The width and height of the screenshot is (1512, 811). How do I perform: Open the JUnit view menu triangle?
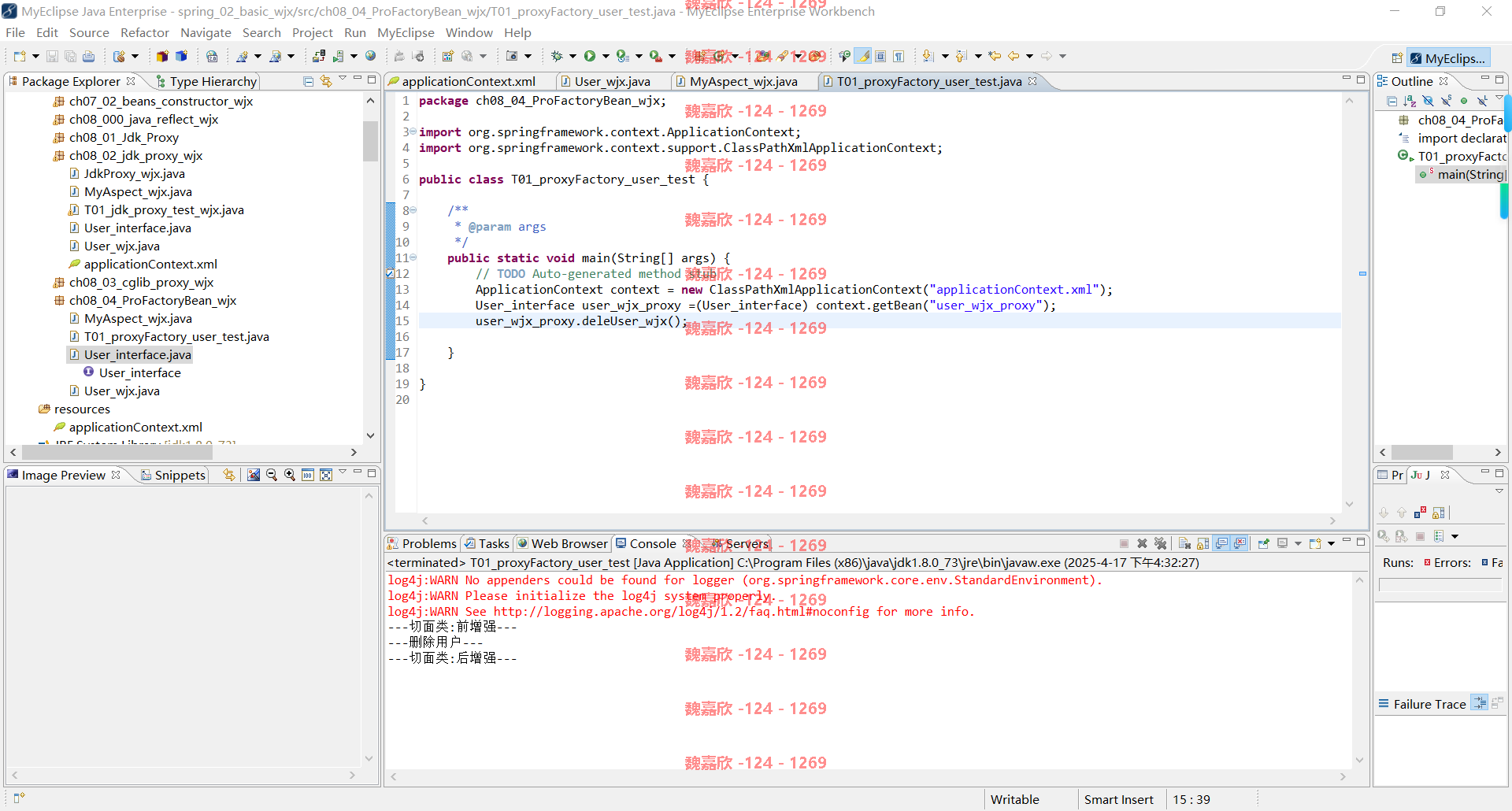tap(1499, 491)
